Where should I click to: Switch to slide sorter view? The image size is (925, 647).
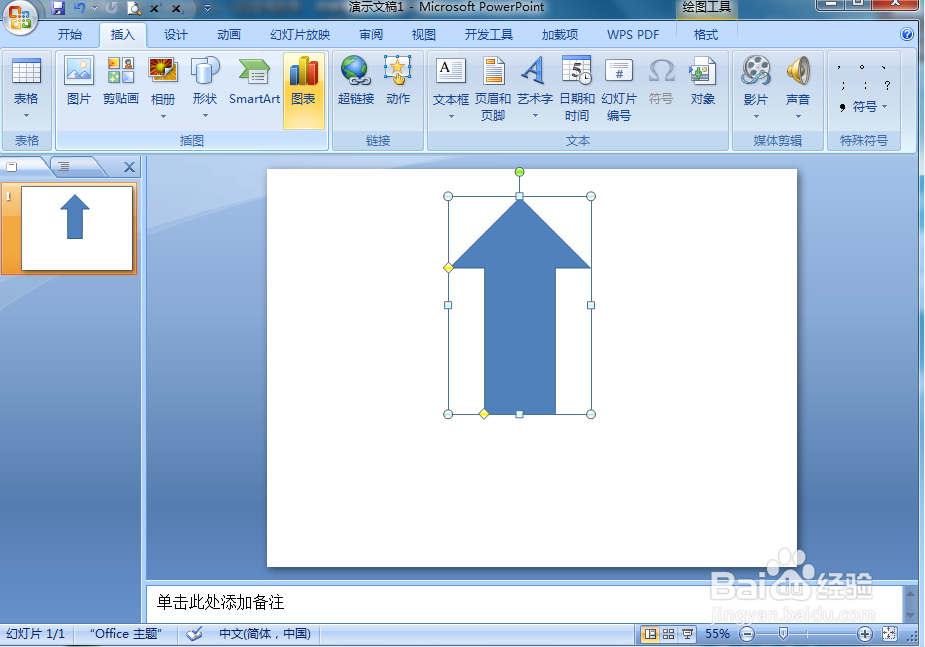(x=668, y=634)
